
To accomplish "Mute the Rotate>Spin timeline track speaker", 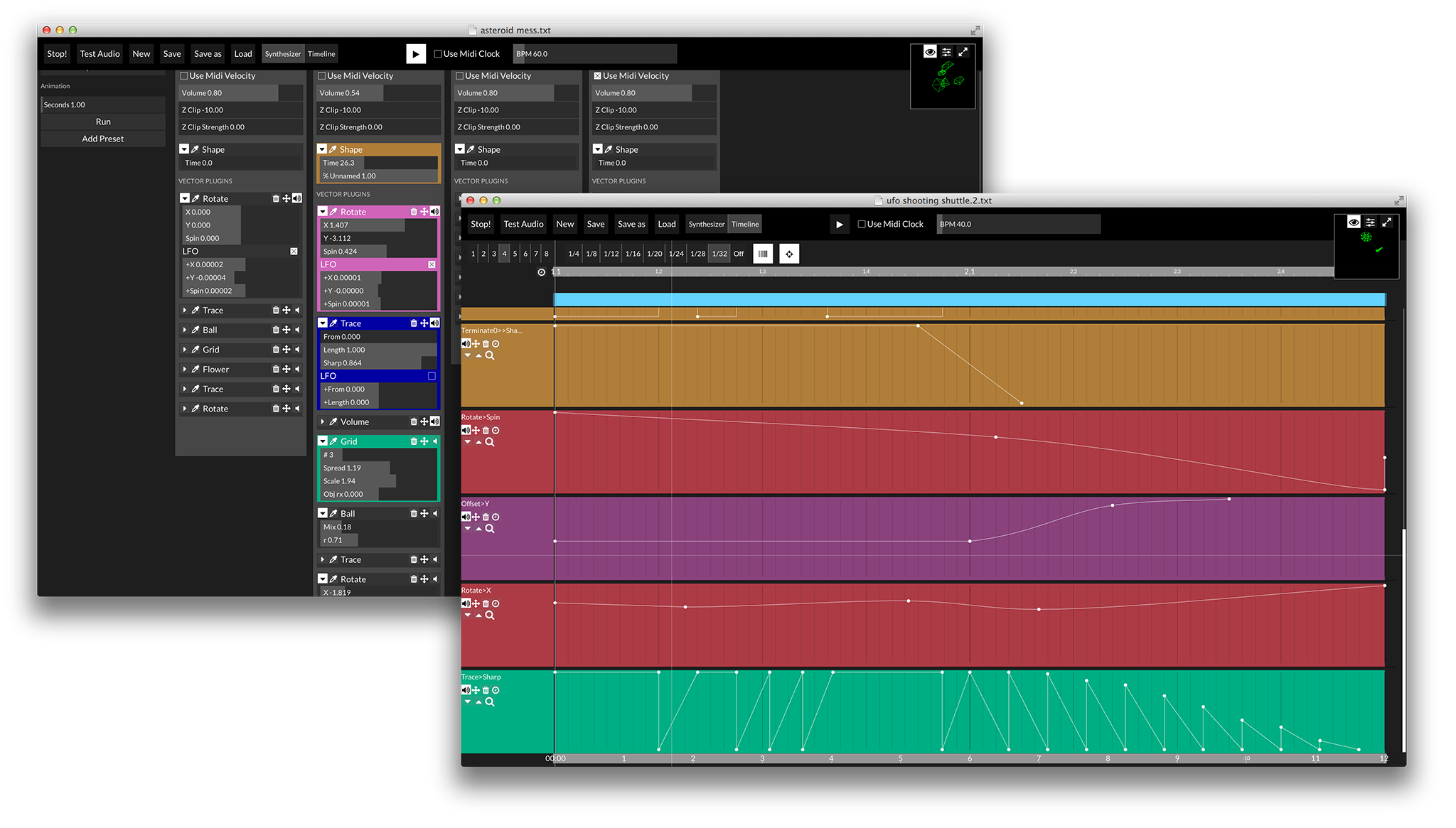I will pyautogui.click(x=466, y=430).
